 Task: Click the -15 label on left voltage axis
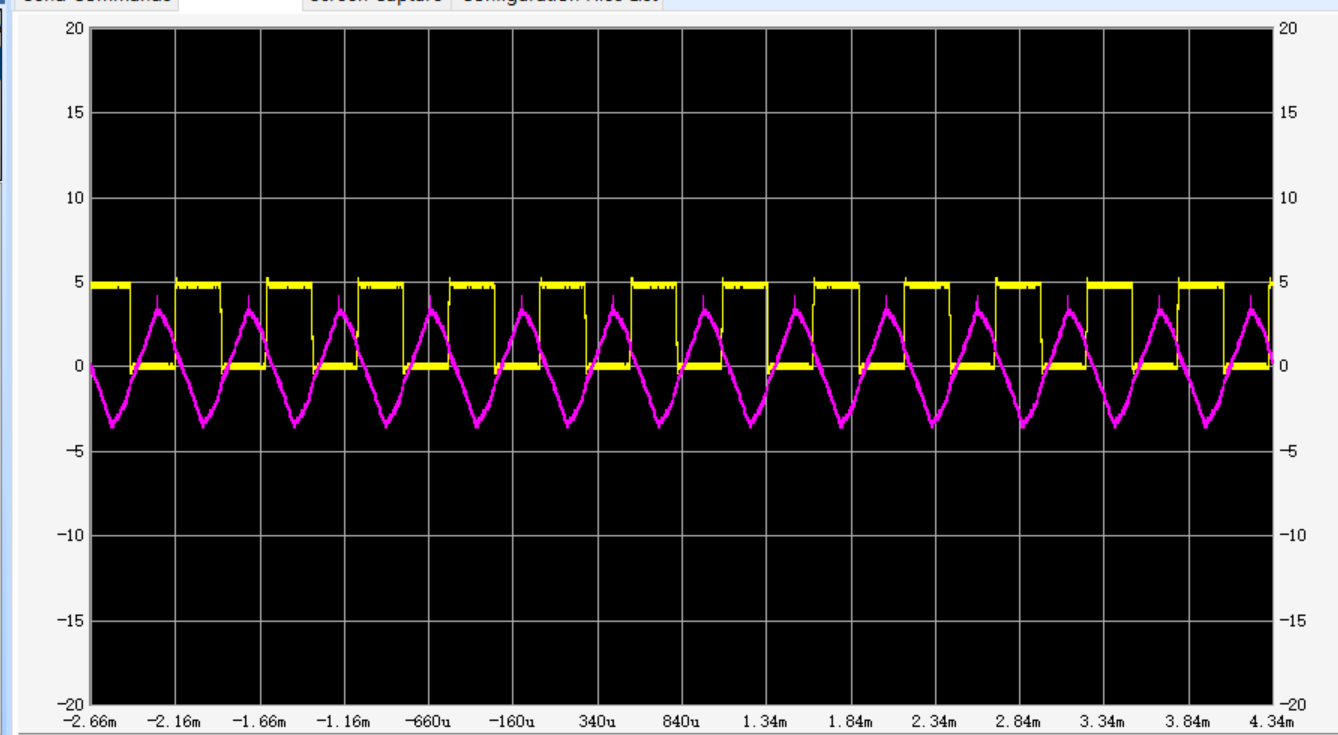point(70,621)
